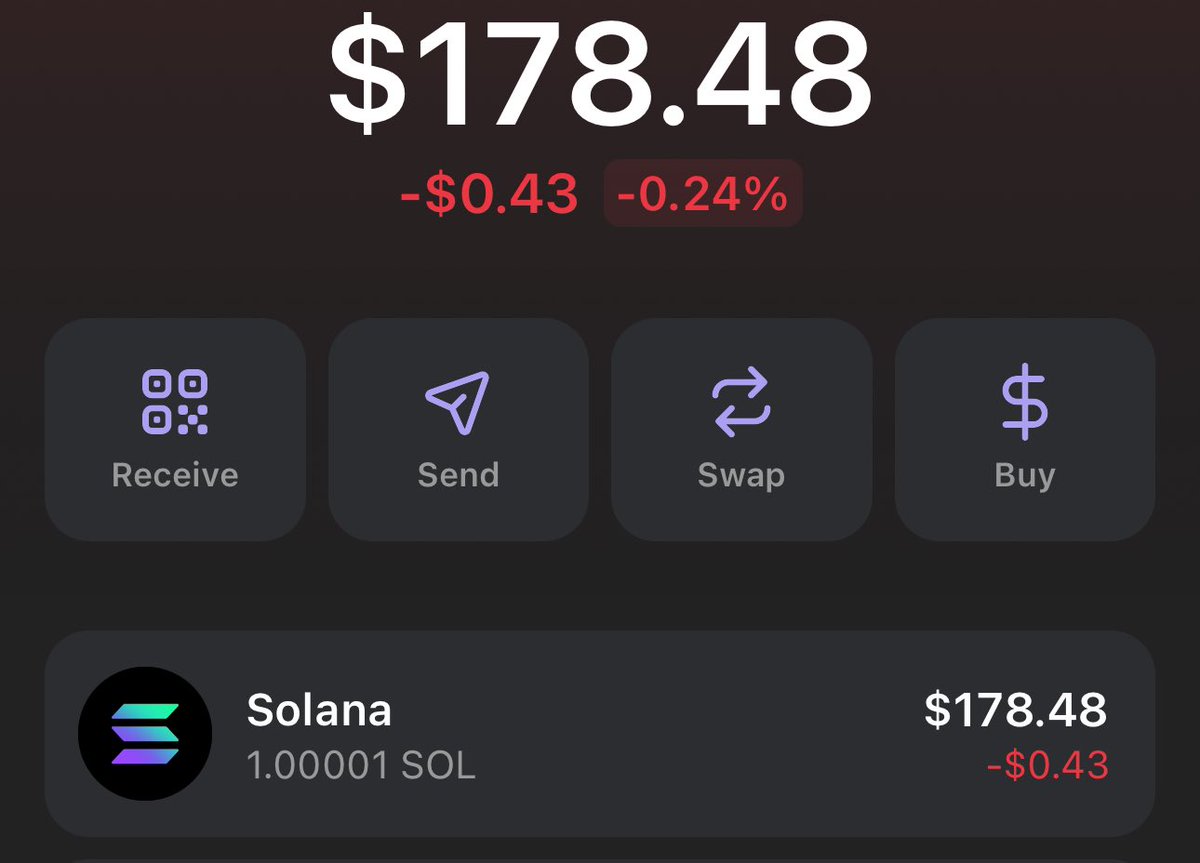Tap the partially visible card below Solana
Screen dimensions: 1200x863
tap(600, 858)
